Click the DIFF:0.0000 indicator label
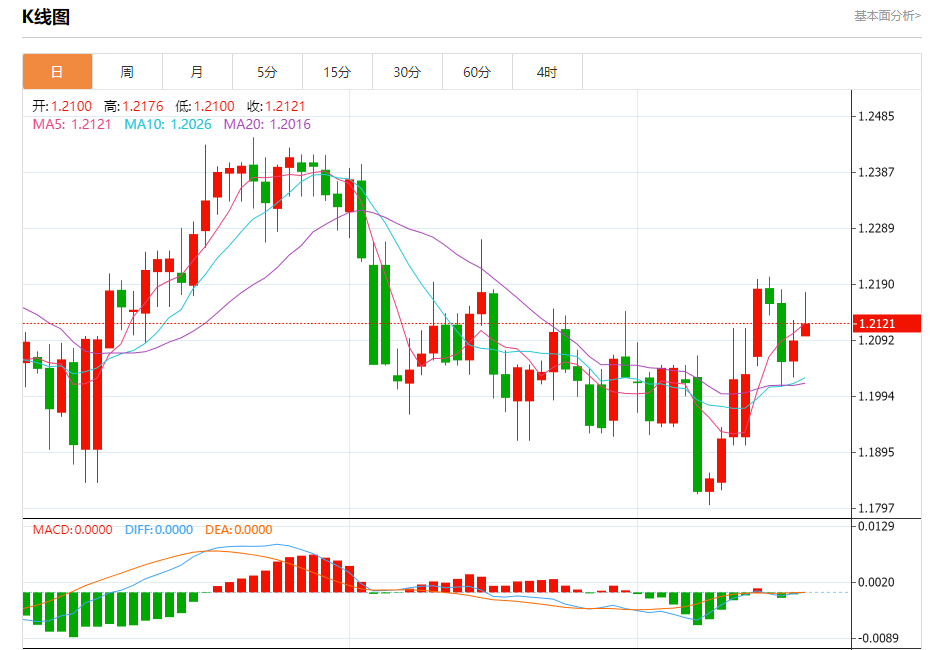This screenshot has width=933, height=650. click(x=159, y=530)
